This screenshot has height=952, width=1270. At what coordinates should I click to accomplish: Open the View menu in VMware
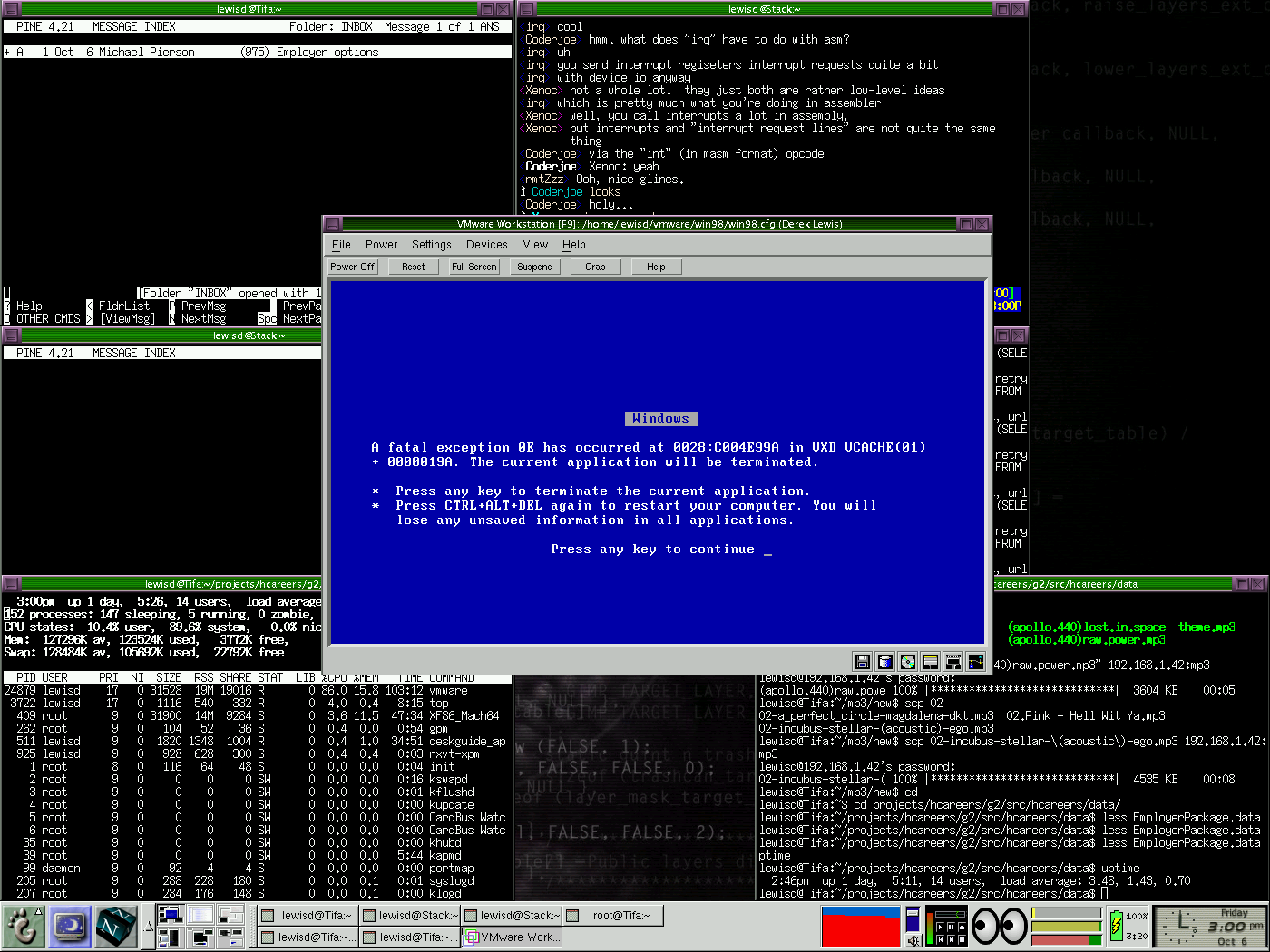535,245
